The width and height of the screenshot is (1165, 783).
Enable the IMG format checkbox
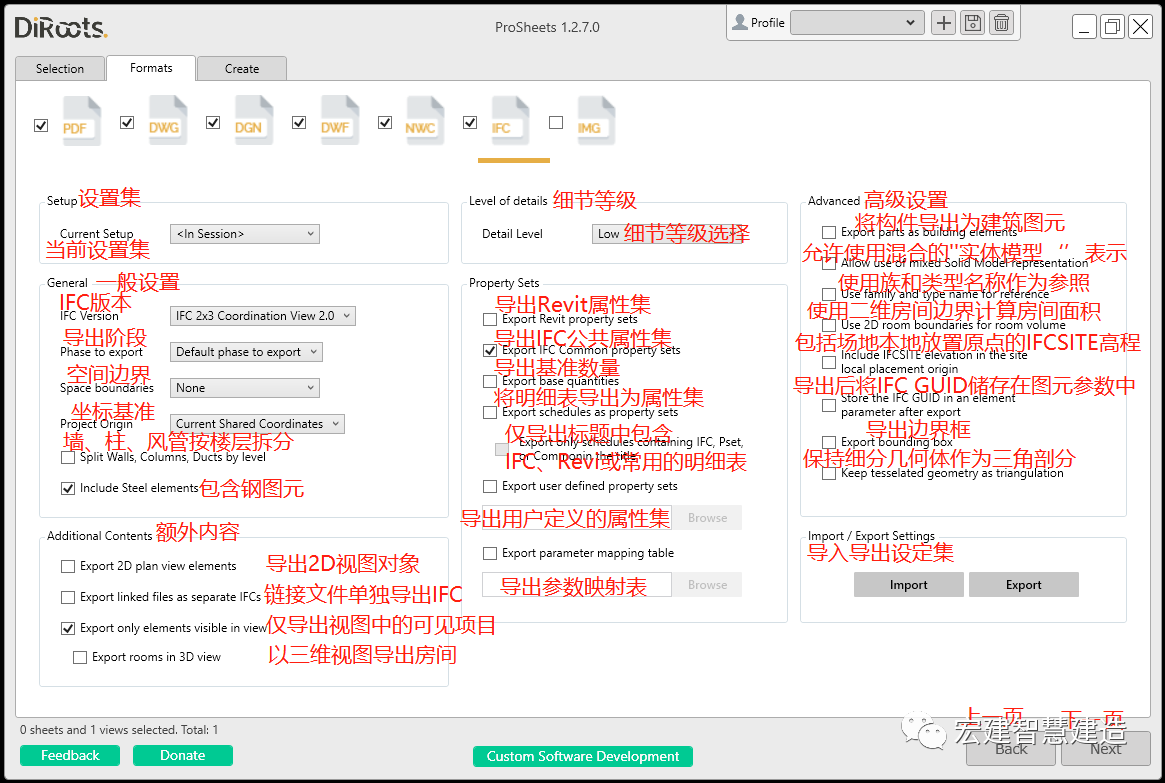[x=556, y=123]
